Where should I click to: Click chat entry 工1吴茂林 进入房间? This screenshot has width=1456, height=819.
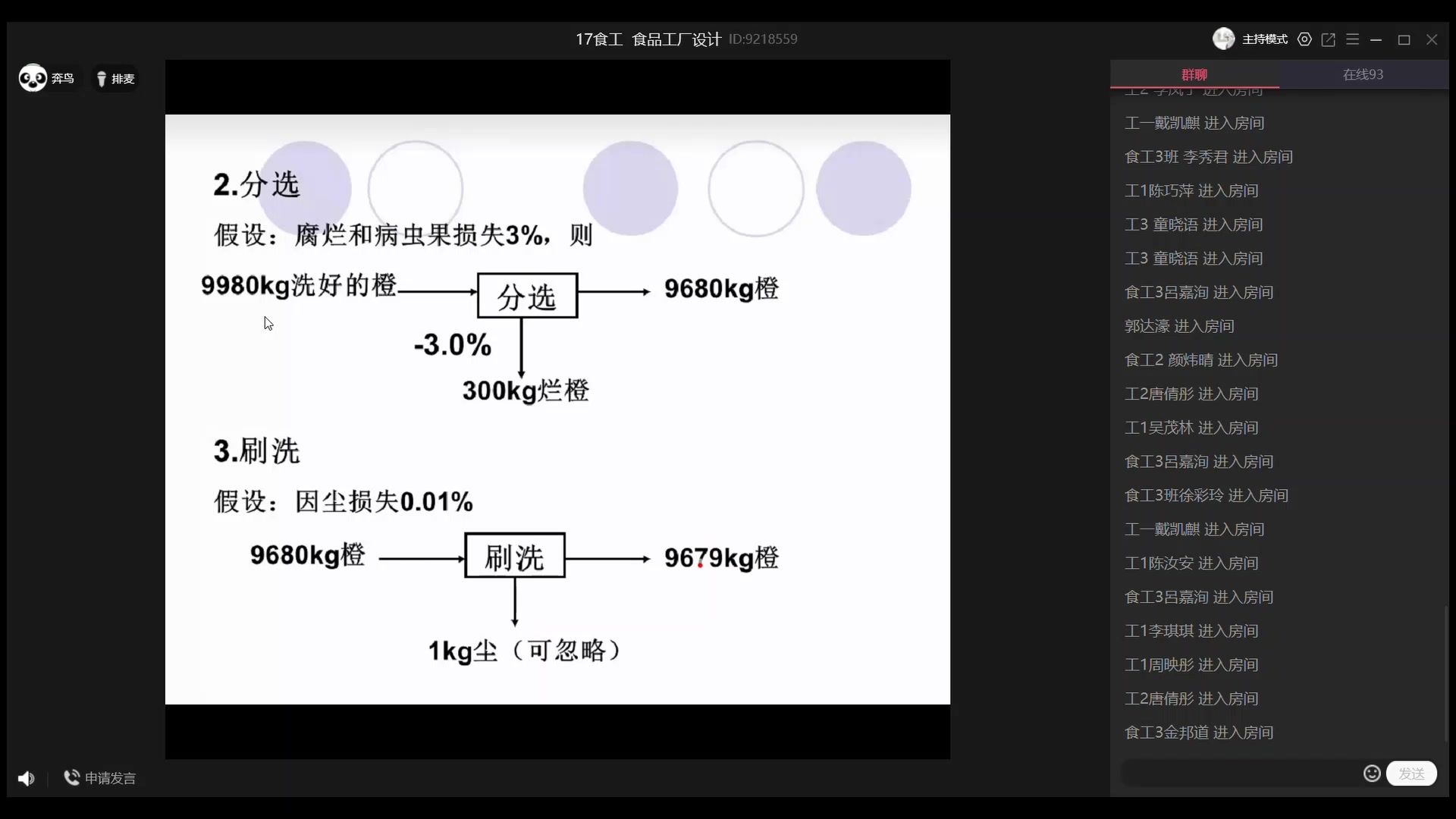[x=1191, y=428]
